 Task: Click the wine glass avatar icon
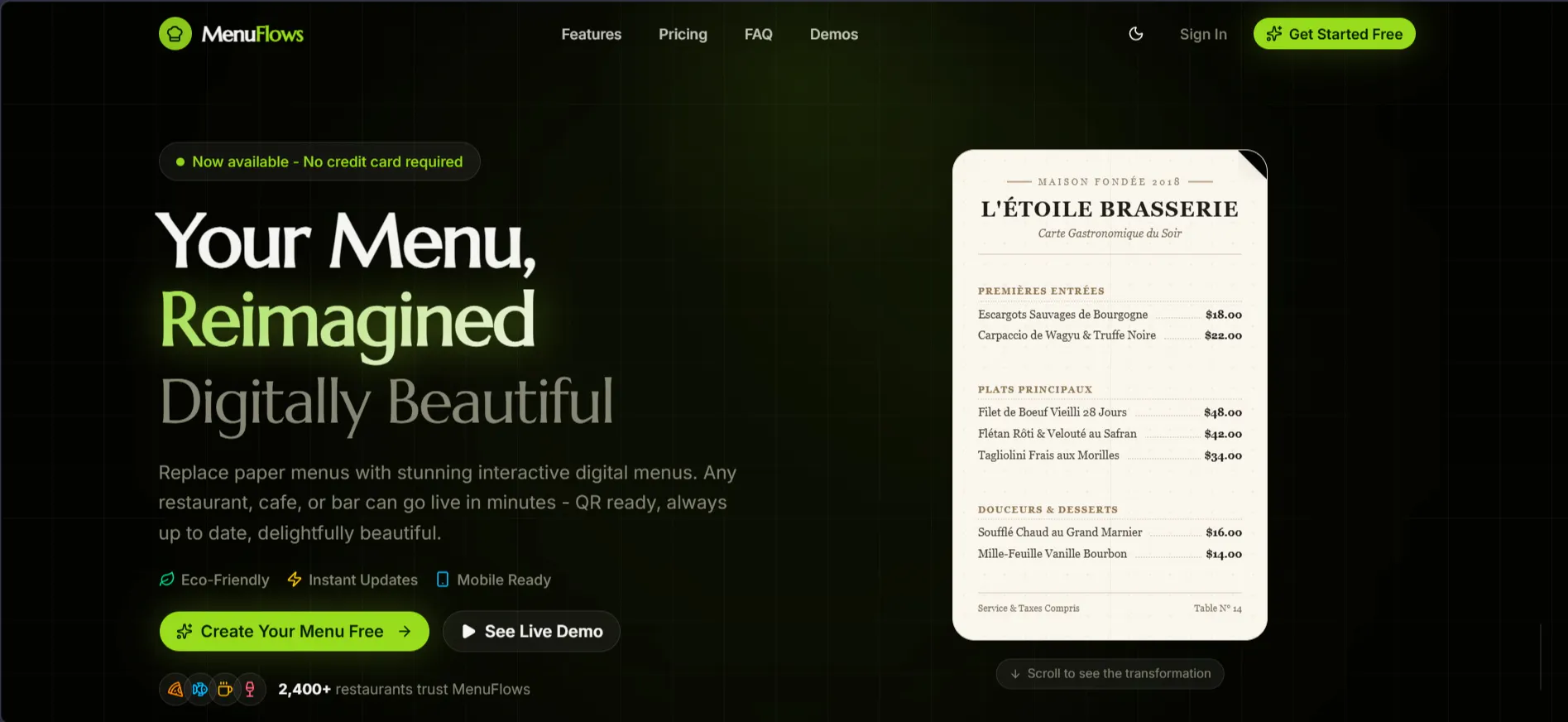pos(250,689)
